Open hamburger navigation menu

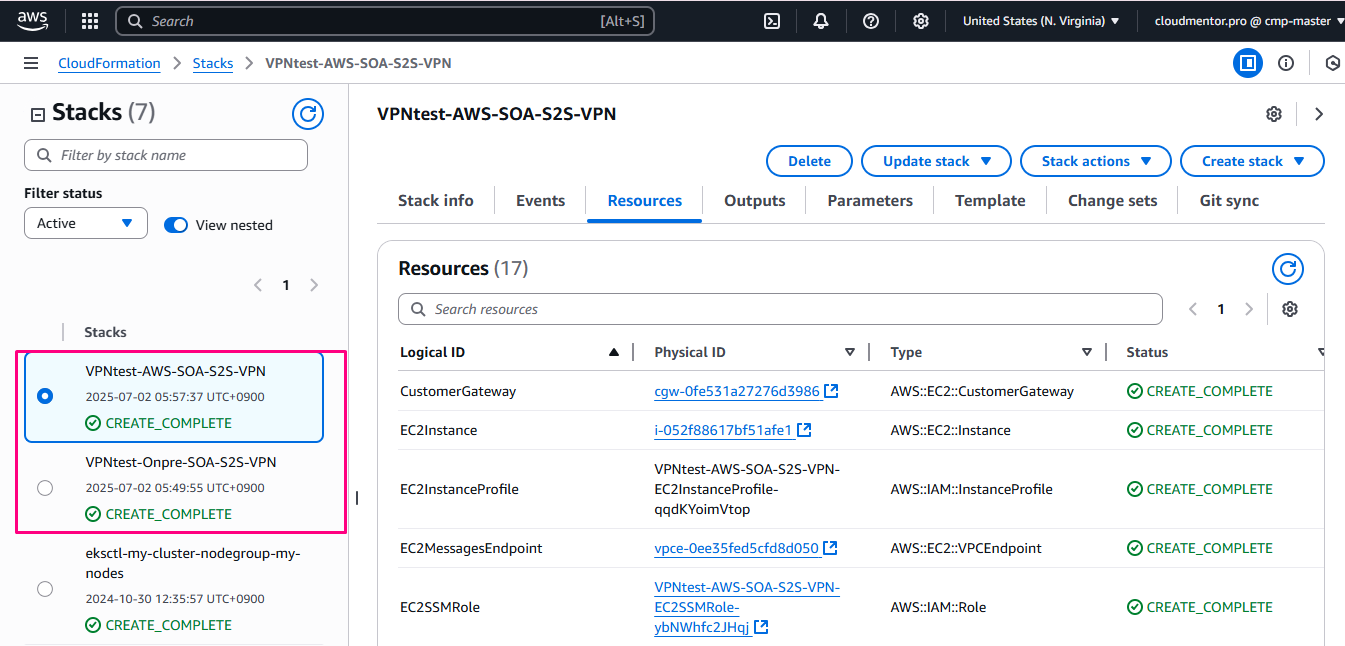(x=31, y=63)
